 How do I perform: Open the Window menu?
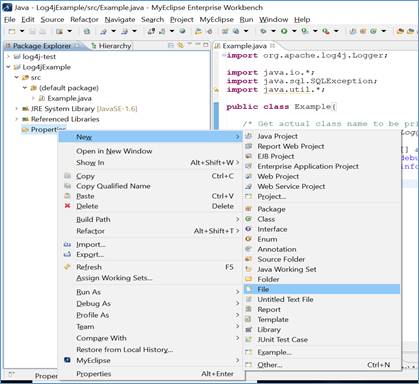(x=274, y=20)
